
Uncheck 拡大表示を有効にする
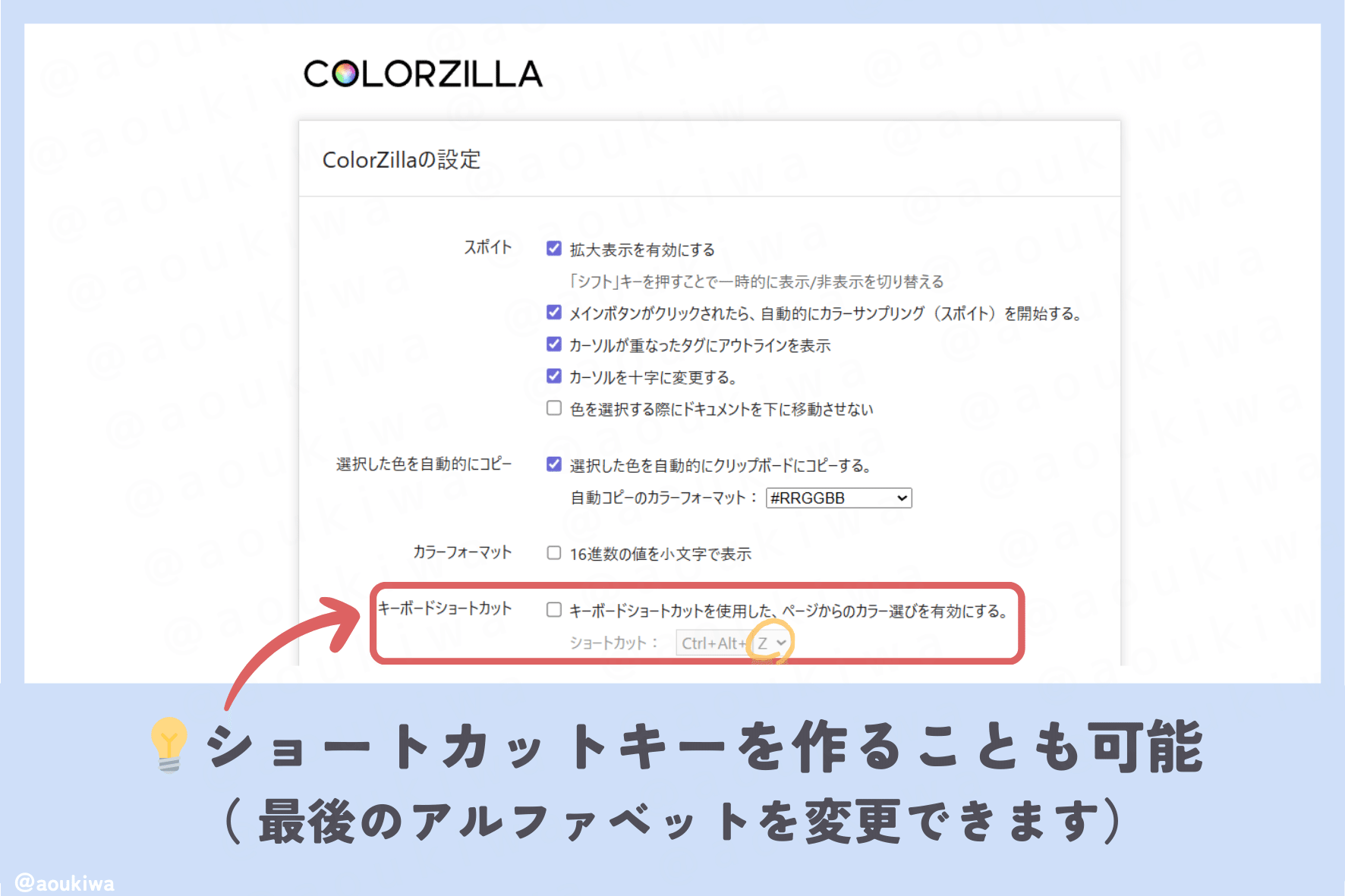(x=553, y=248)
